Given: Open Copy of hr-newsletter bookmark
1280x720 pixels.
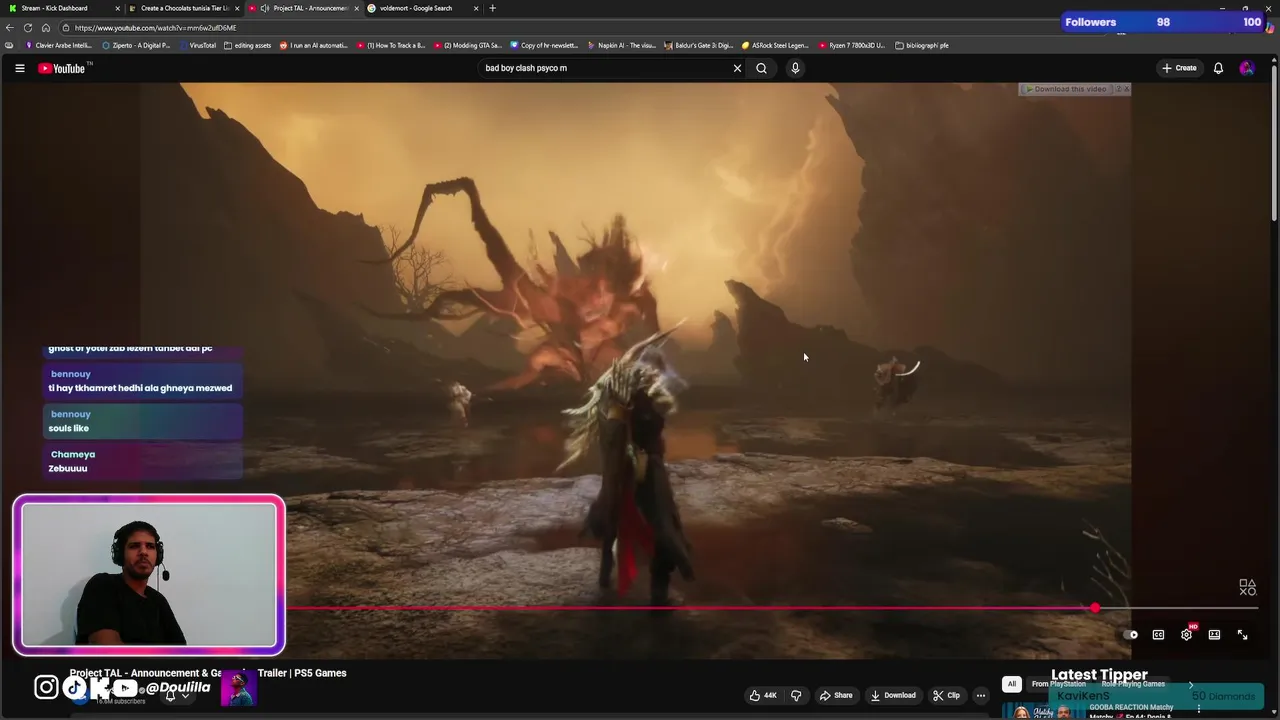Looking at the screenshot, I should 545,45.
